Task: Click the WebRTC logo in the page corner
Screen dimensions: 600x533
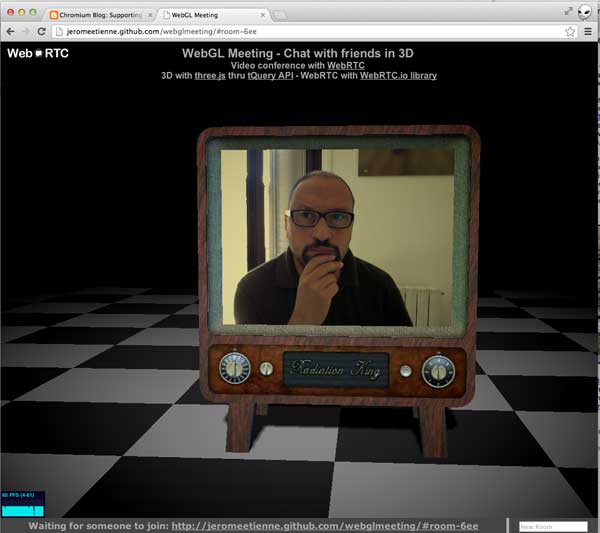Action: (38, 53)
